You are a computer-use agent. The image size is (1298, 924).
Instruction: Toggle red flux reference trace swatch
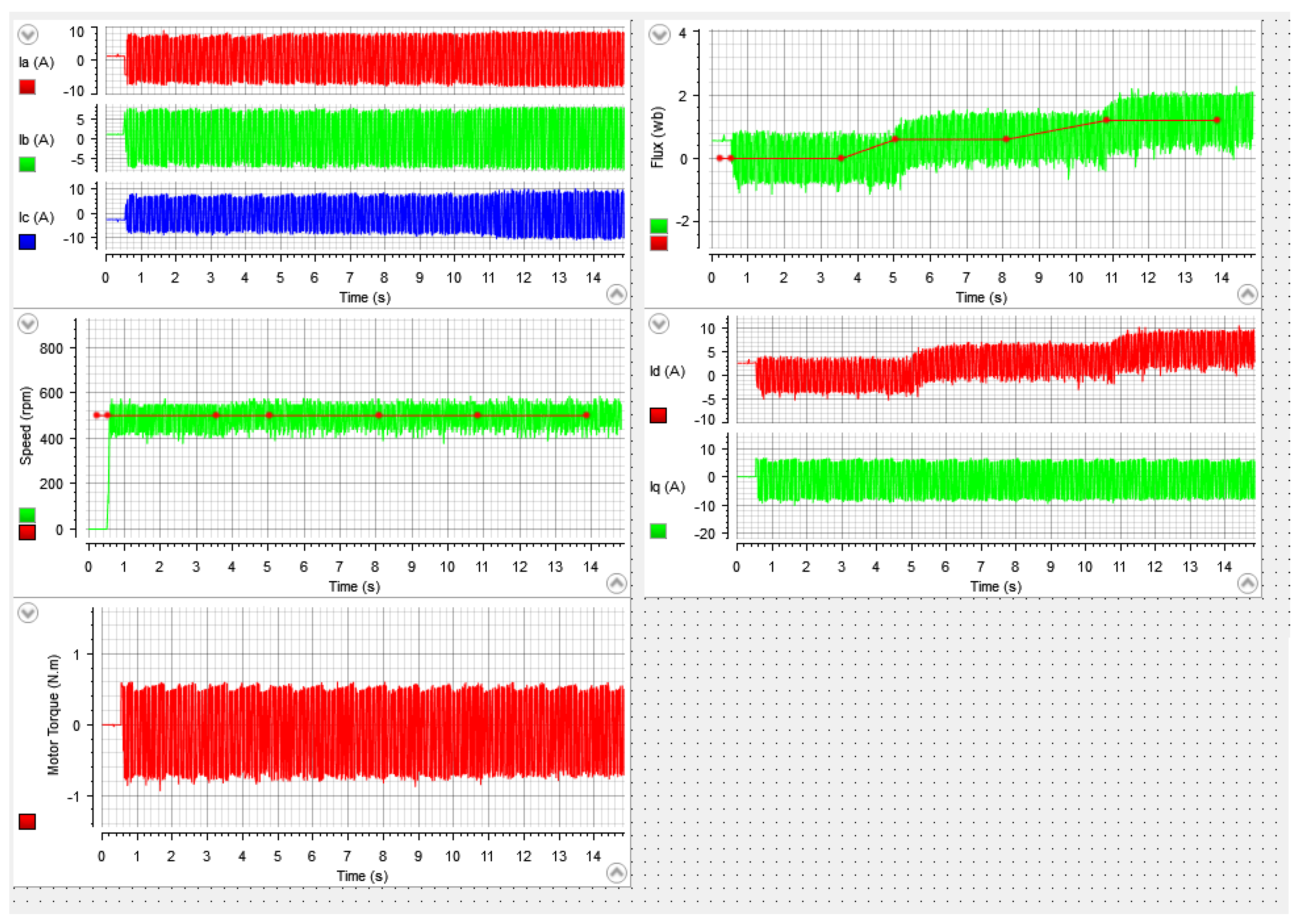pyautogui.click(x=658, y=243)
